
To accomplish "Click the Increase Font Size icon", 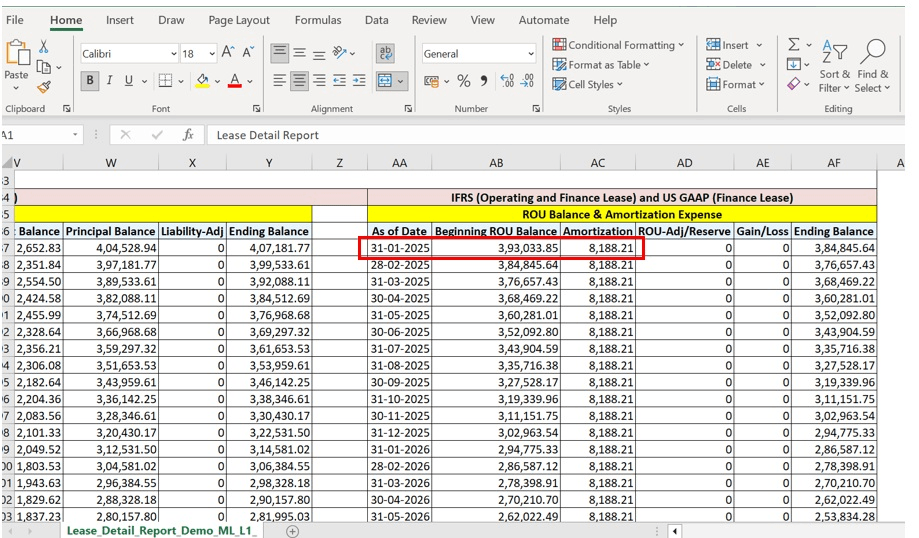I will [x=228, y=53].
